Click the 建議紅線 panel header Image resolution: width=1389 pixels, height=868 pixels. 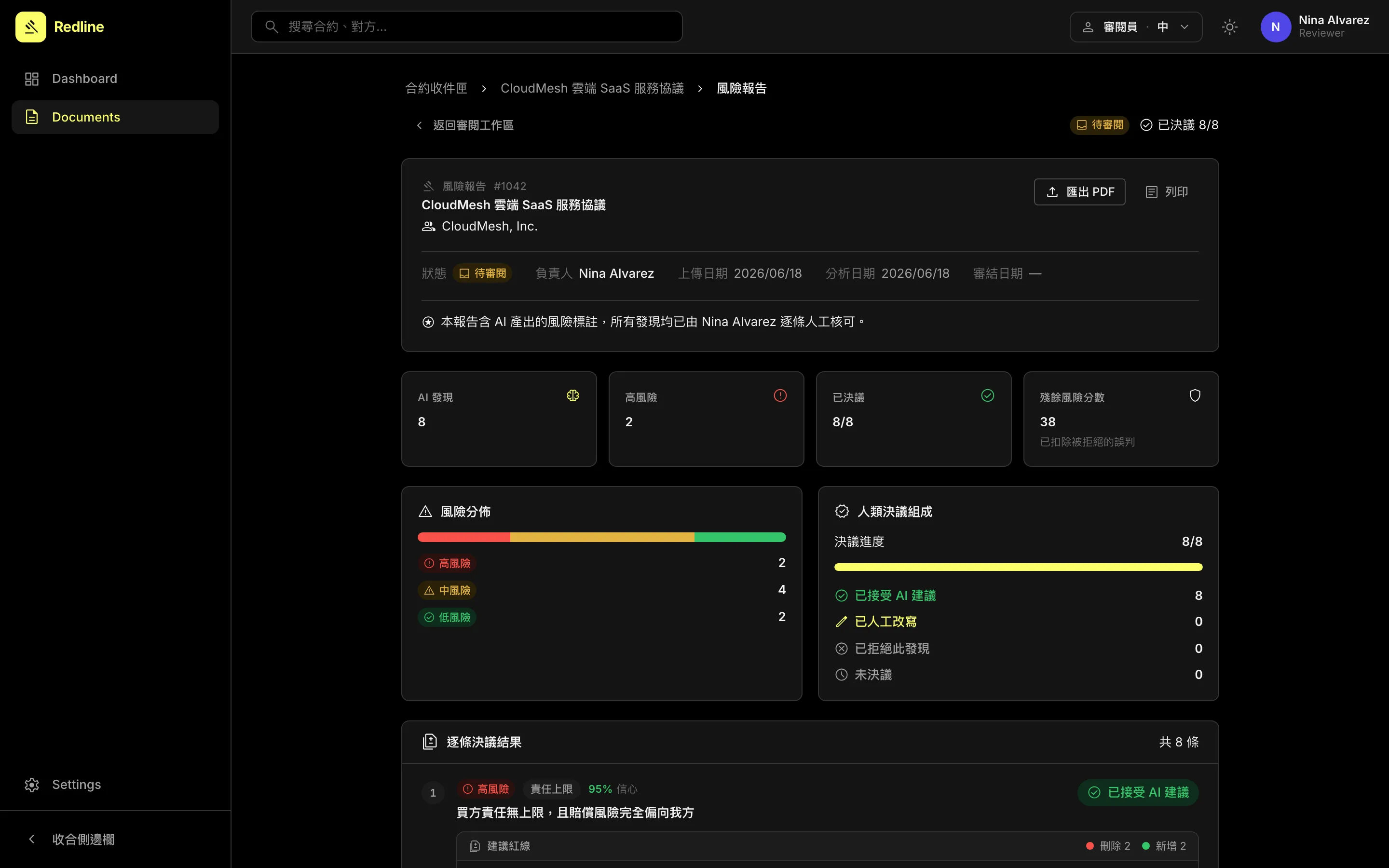tap(827, 846)
